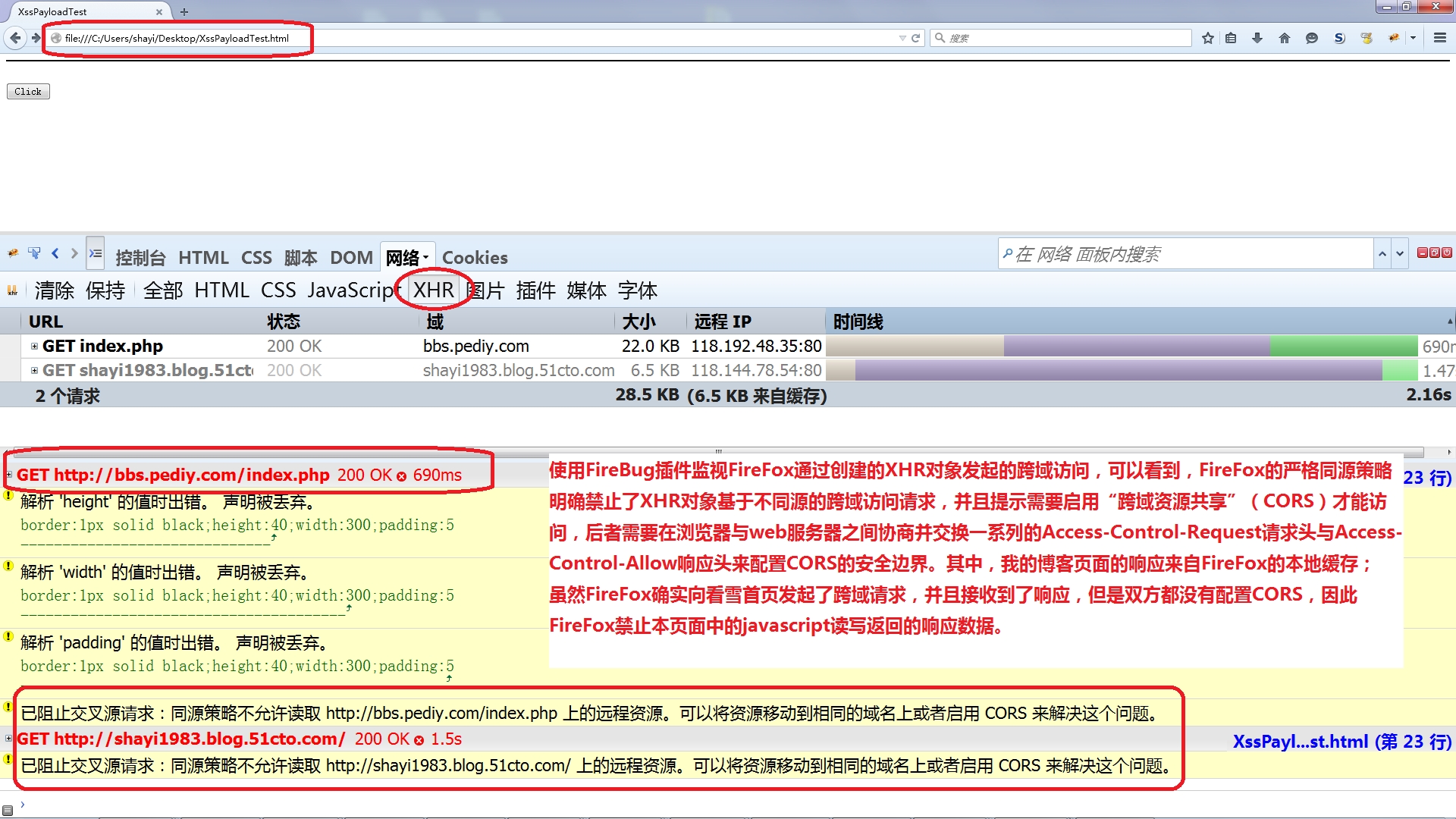Click the Firebug inspect element icon
The image size is (1456, 819).
click(34, 253)
